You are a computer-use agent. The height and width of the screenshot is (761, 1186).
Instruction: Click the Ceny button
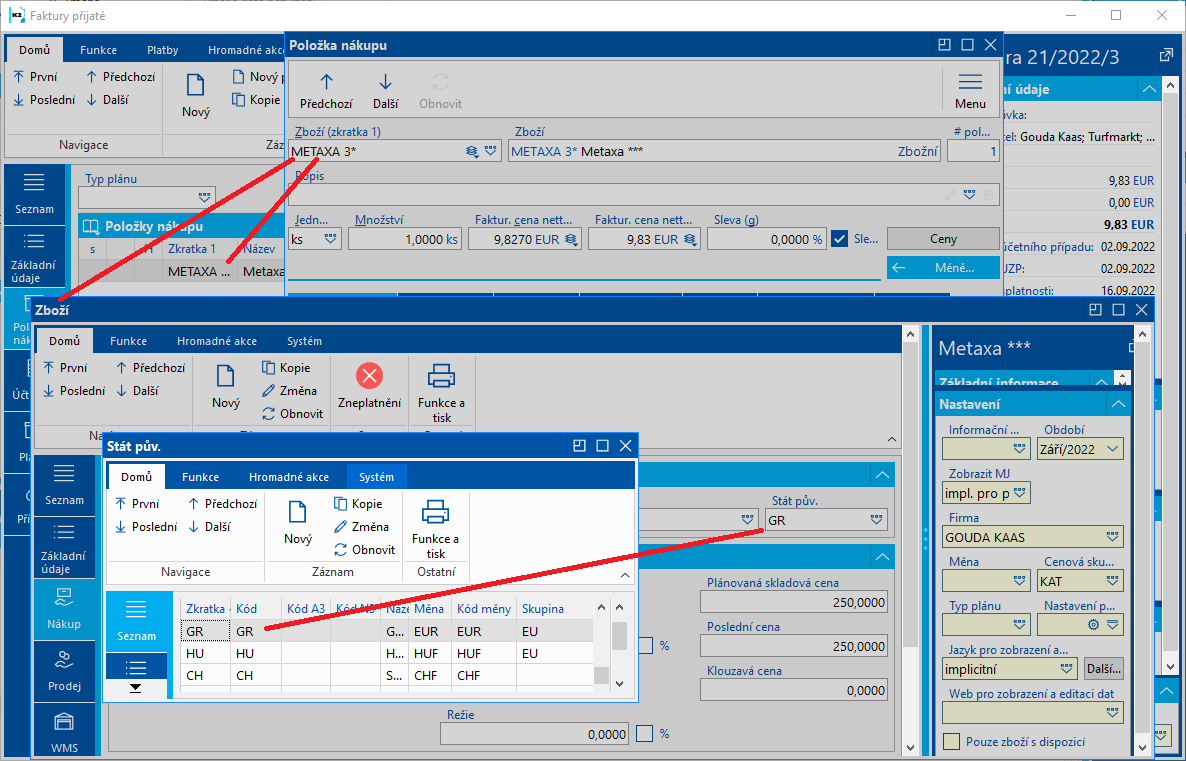(x=942, y=238)
